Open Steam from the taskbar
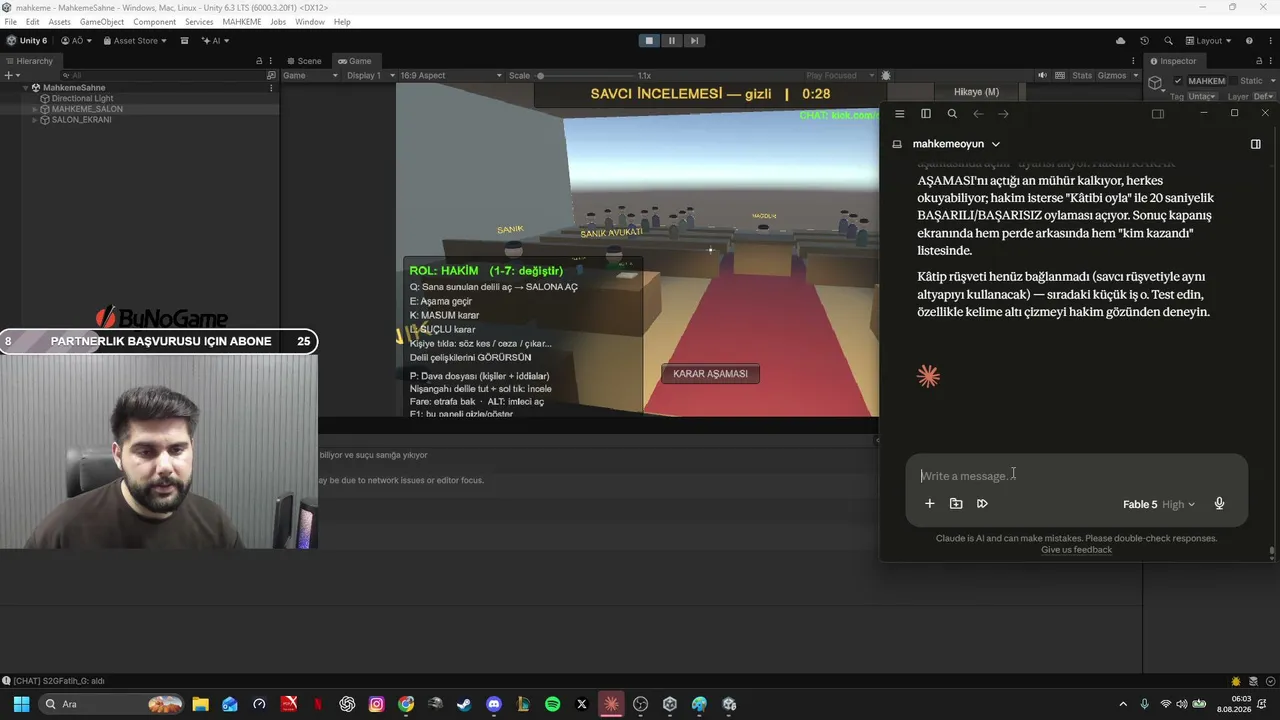This screenshot has width=1280, height=720. (464, 704)
